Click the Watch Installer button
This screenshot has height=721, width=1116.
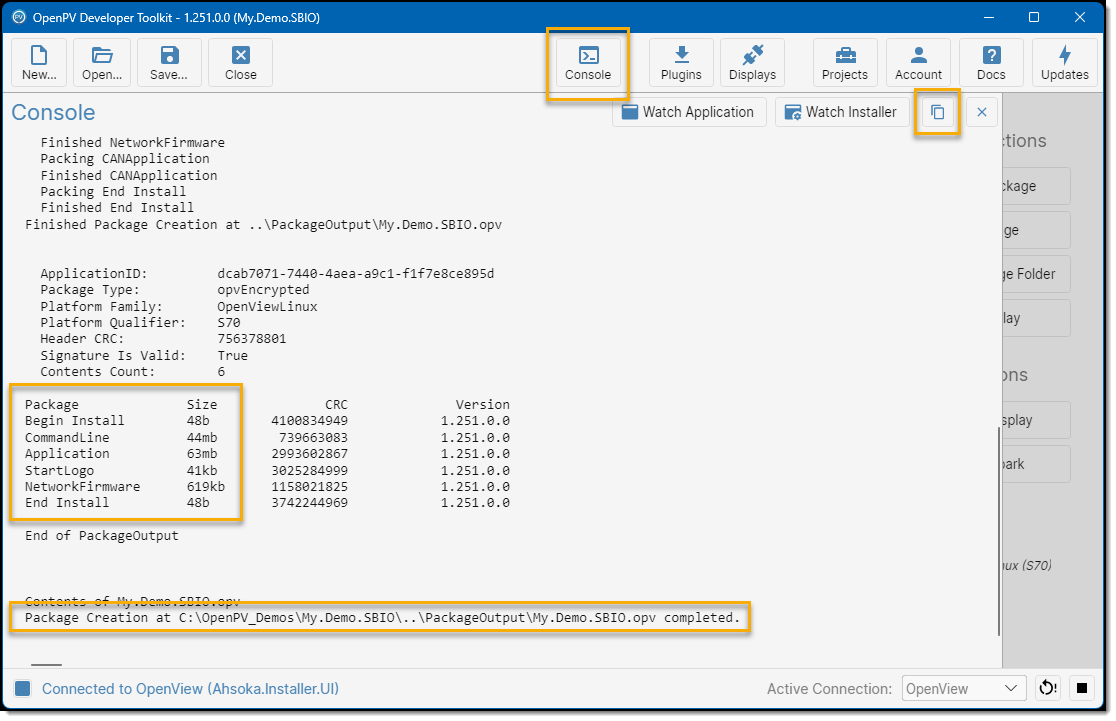[x=841, y=112]
